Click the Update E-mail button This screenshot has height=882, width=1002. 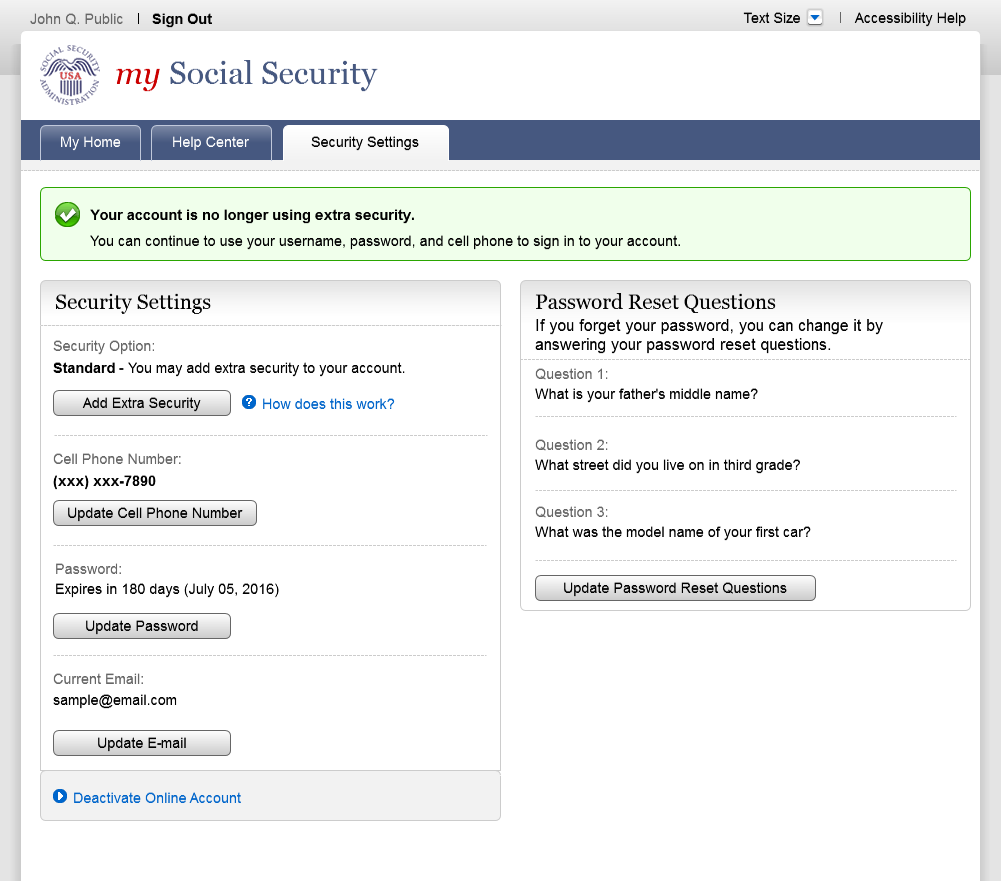click(142, 743)
